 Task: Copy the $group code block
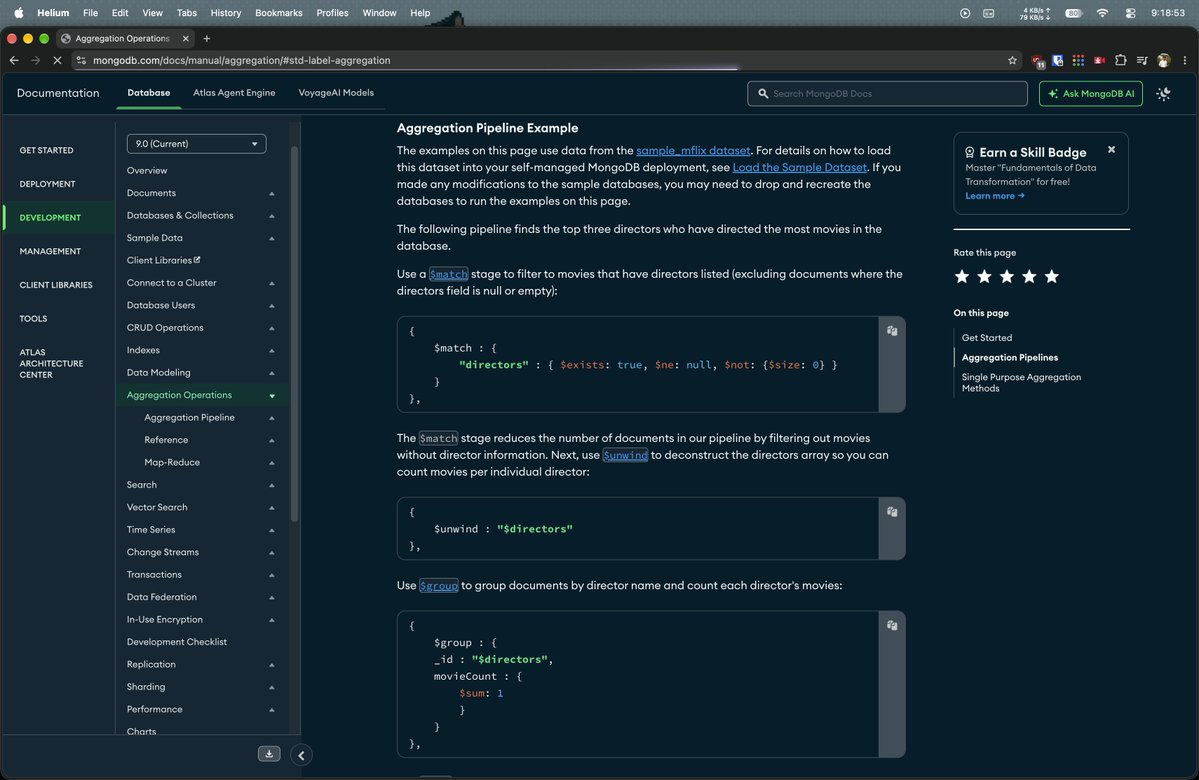point(892,626)
